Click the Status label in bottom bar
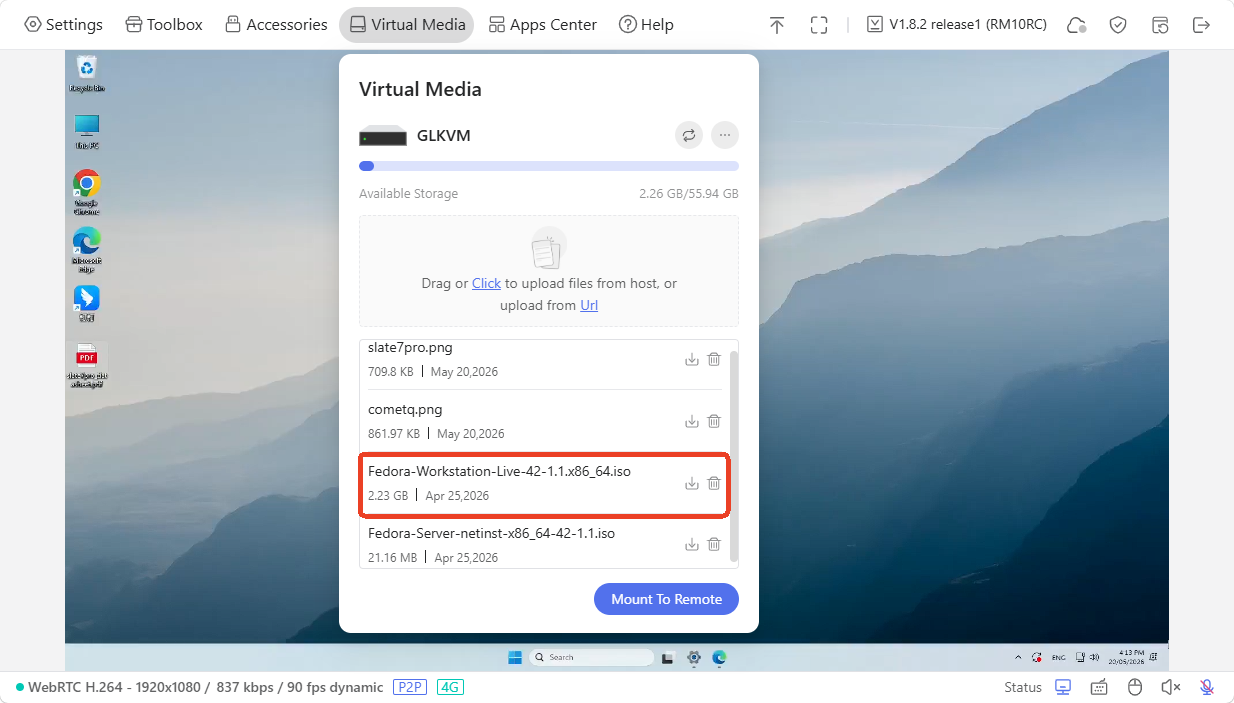Image resolution: width=1234 pixels, height=703 pixels. point(1023,687)
